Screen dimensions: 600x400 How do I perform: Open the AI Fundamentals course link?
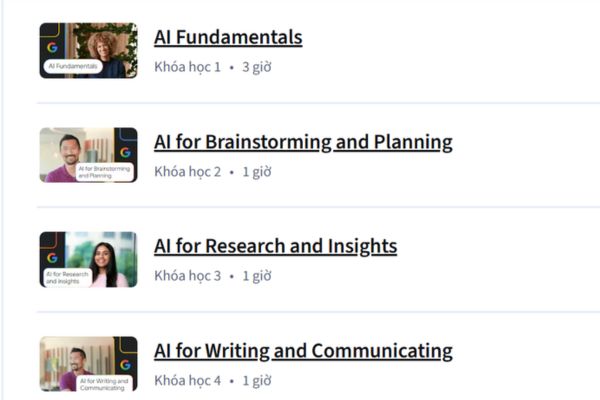coord(228,38)
